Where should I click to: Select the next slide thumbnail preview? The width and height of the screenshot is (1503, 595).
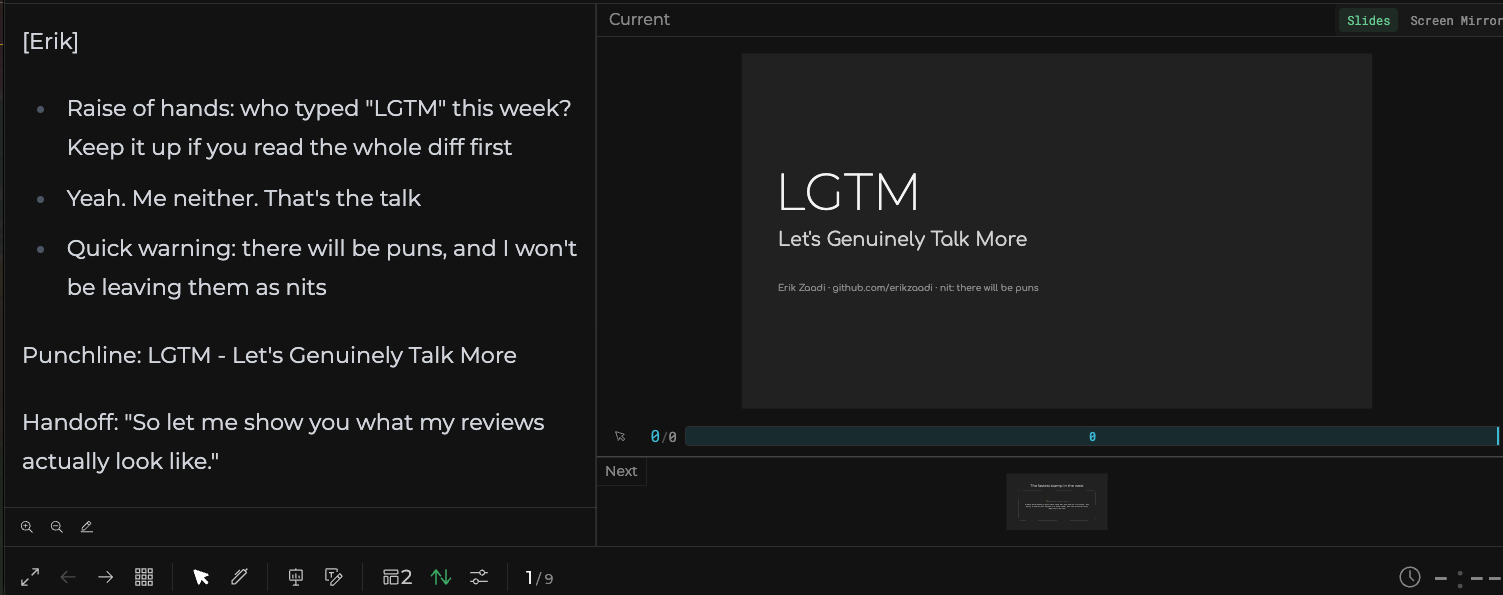pos(1057,502)
